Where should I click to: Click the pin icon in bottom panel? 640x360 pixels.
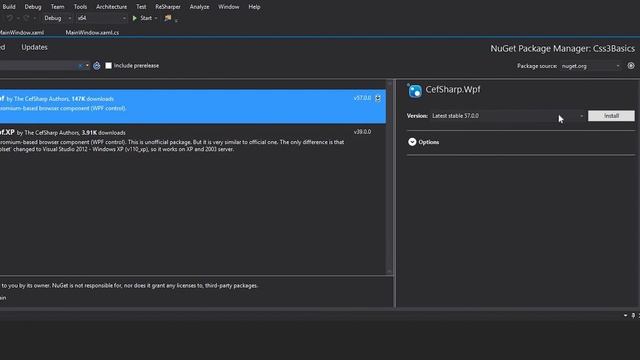[633, 316]
